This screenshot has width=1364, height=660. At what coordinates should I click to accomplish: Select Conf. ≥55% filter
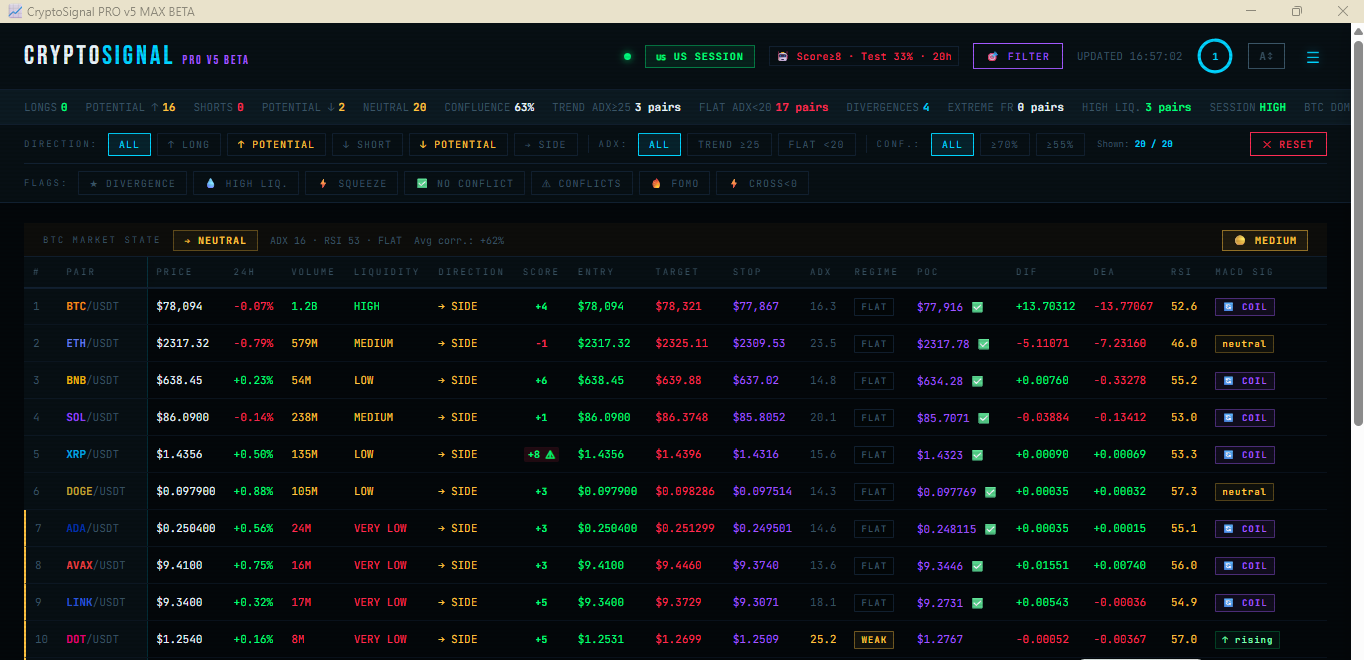1061,144
